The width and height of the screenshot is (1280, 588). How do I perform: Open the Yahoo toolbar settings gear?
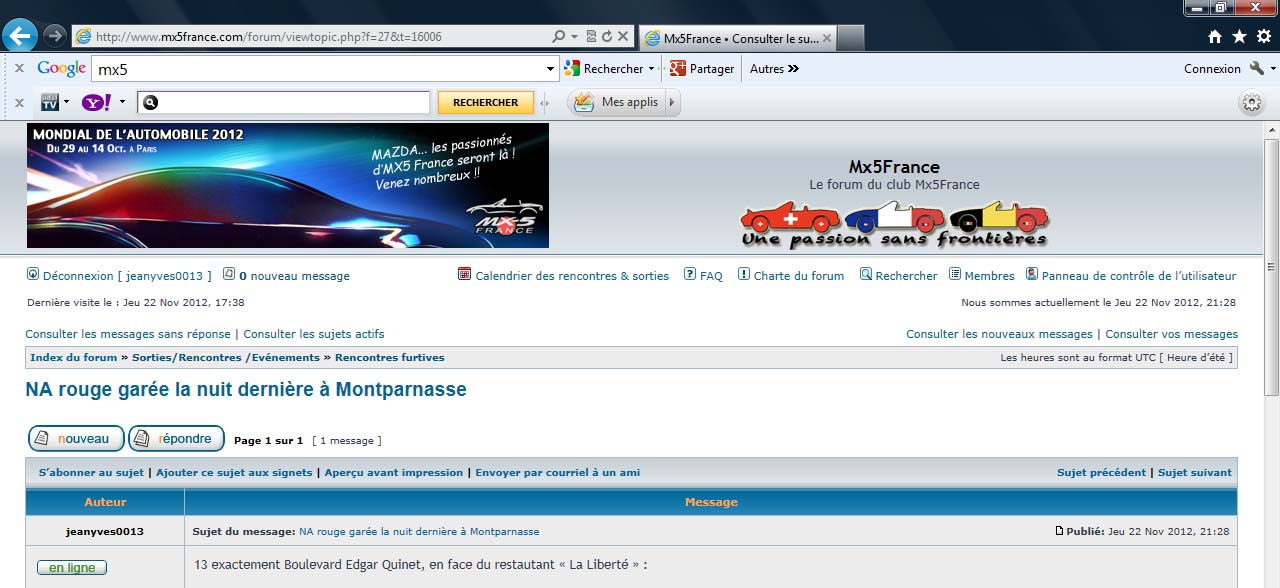(x=1251, y=102)
